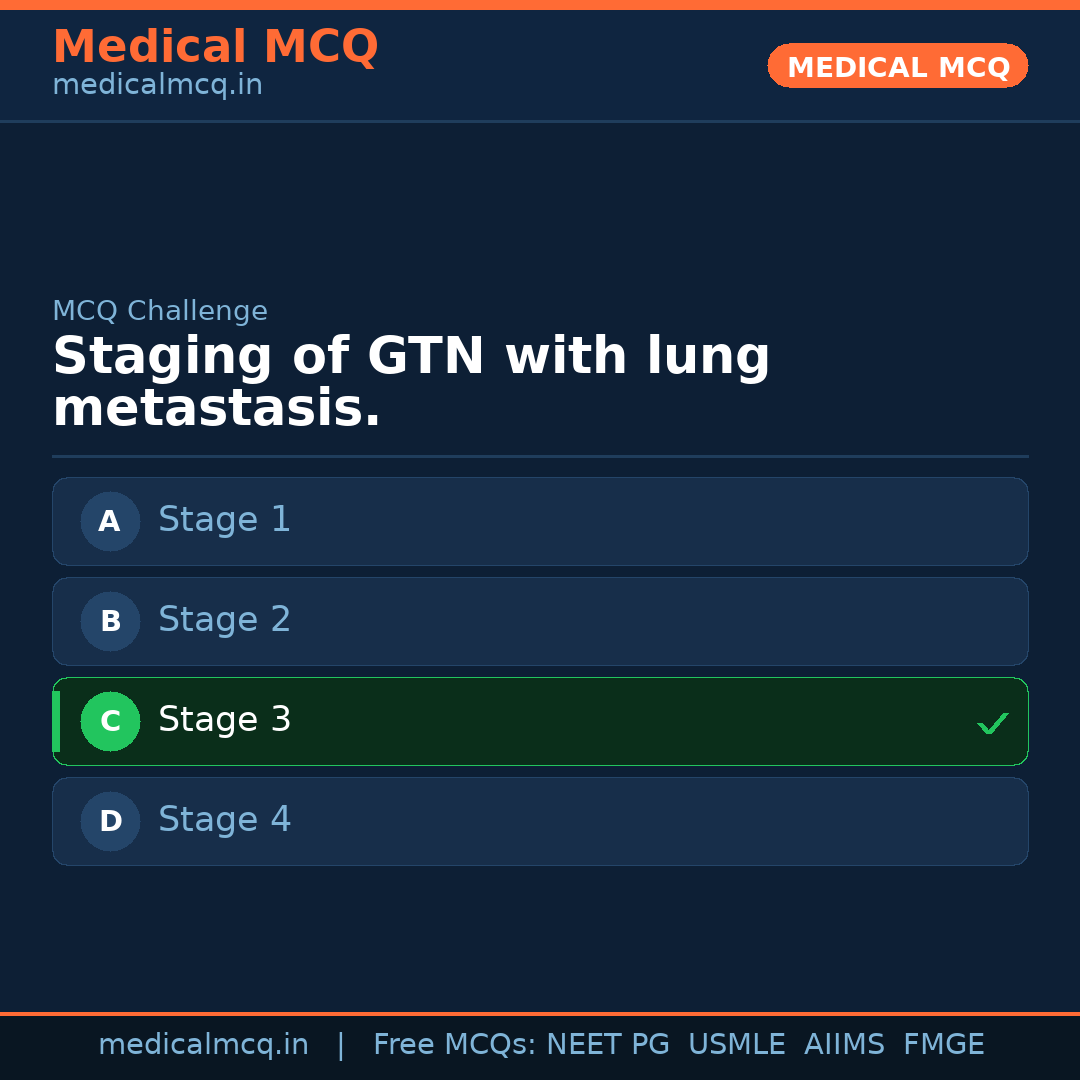
Task: Click the green left bar beside Stage 3
Action: click(55, 721)
